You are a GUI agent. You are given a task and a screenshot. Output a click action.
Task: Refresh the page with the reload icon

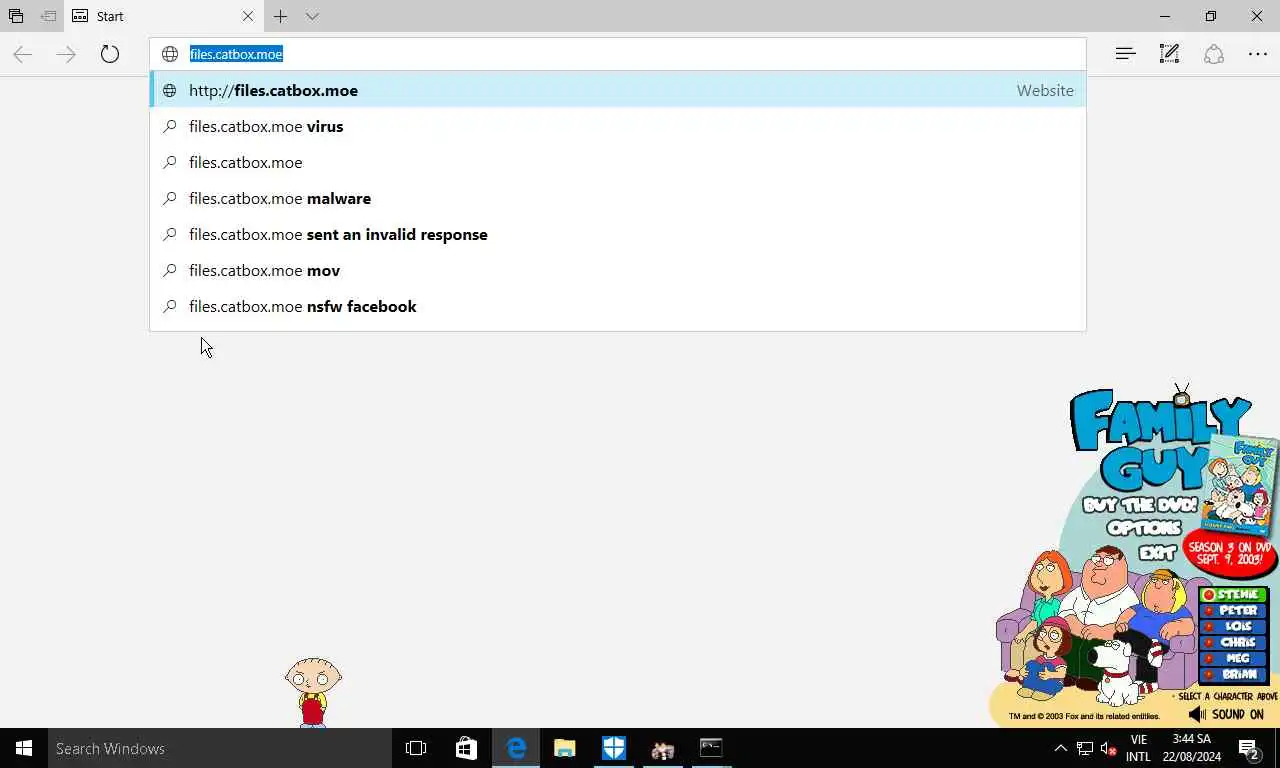tap(110, 54)
